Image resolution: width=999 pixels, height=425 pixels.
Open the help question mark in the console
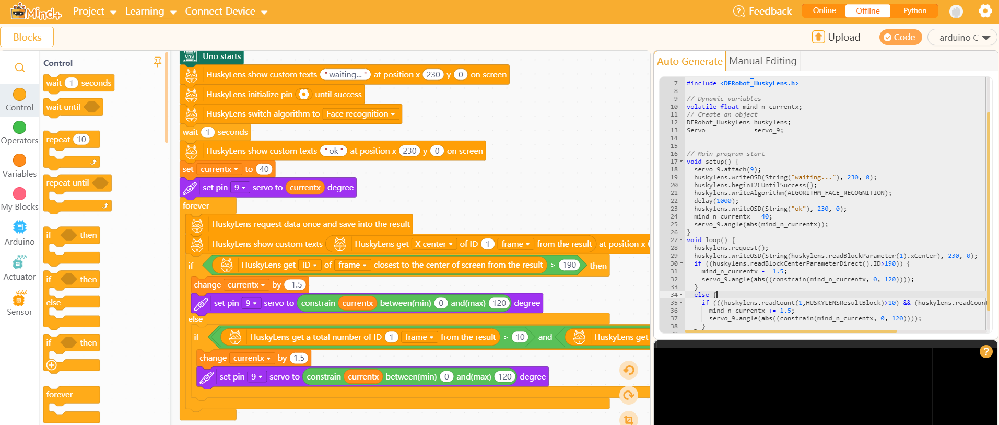pos(986,351)
